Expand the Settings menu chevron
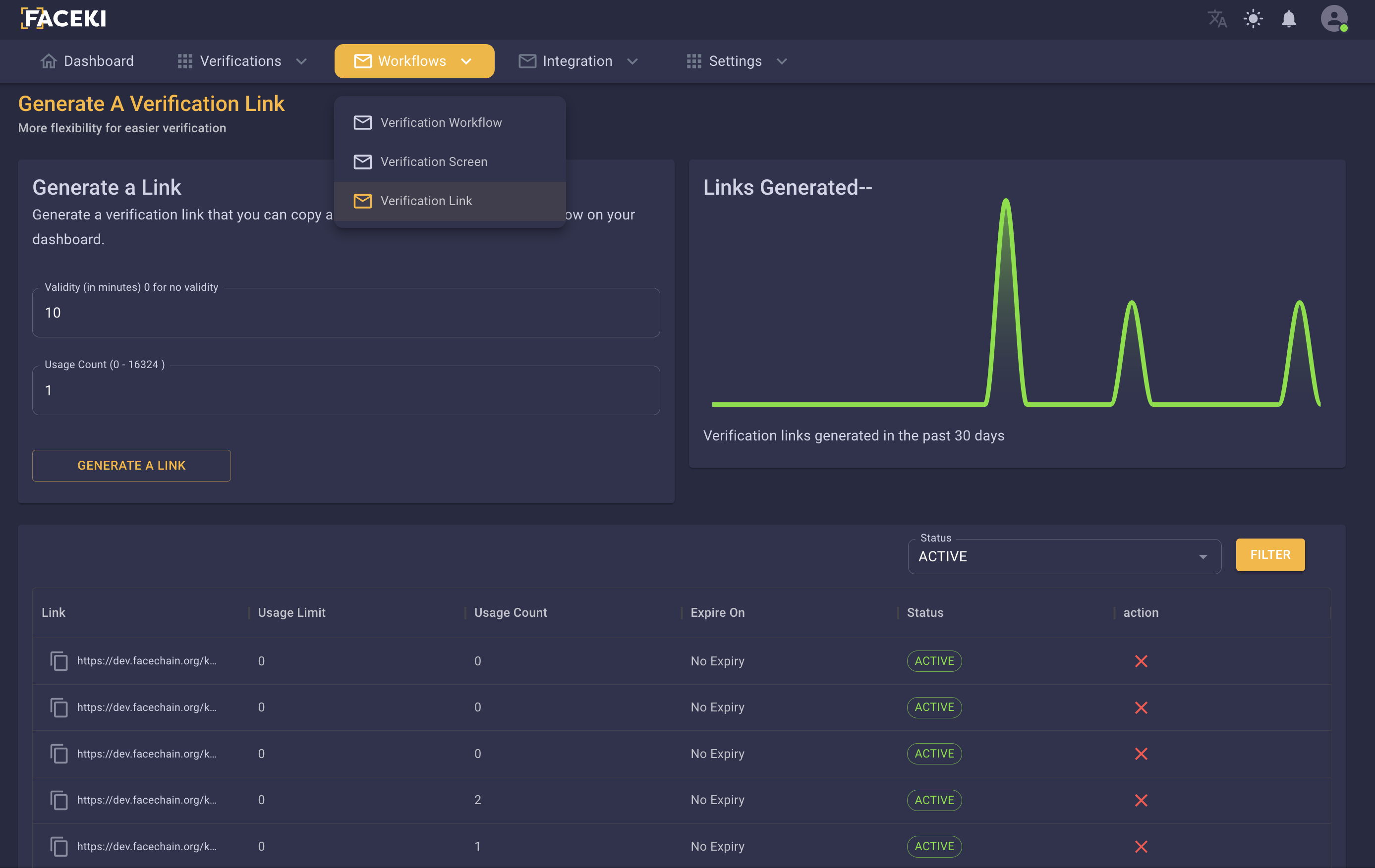The height and width of the screenshot is (868, 1375). tap(782, 61)
